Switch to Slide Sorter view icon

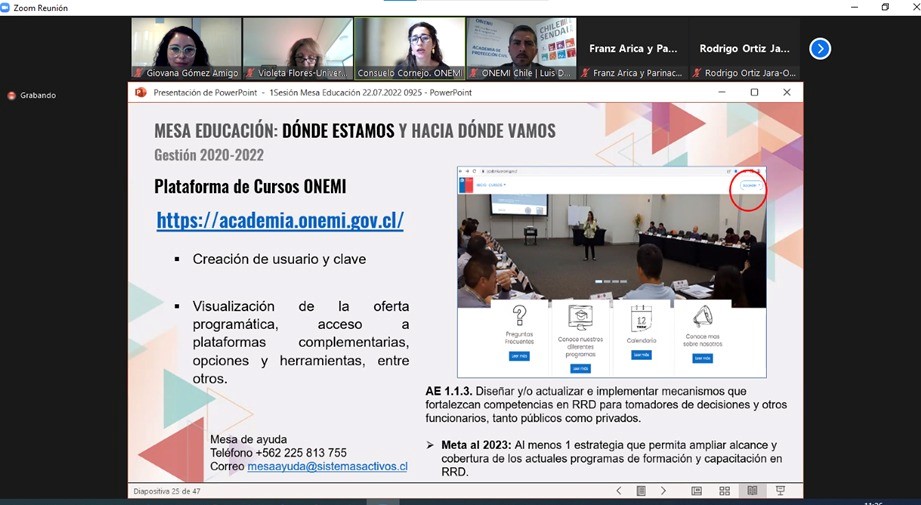click(724, 490)
